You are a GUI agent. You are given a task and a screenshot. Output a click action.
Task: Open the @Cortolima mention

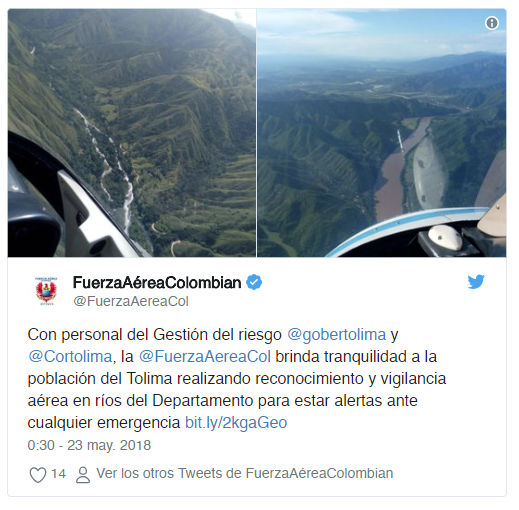click(x=70, y=356)
